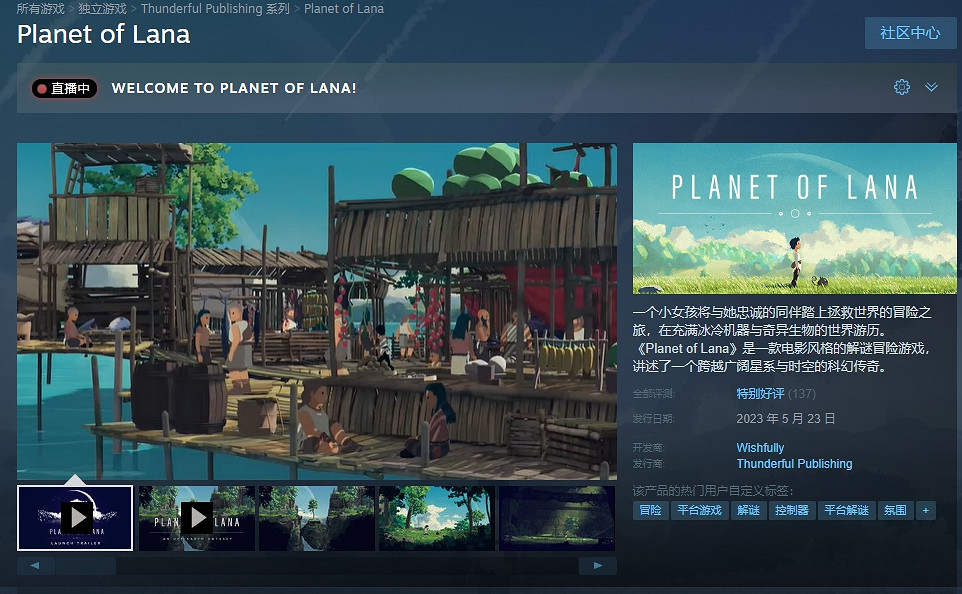Play the second trailer video thumbnail
This screenshot has width=962, height=594.
[x=196, y=517]
